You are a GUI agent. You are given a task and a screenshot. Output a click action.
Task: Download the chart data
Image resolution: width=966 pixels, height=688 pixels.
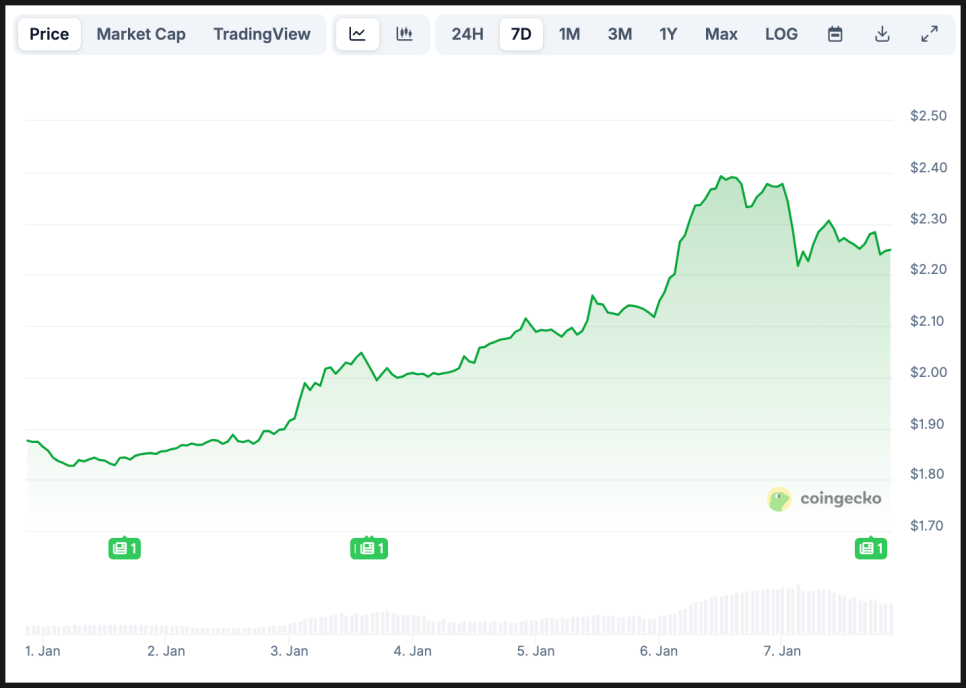[x=882, y=34]
